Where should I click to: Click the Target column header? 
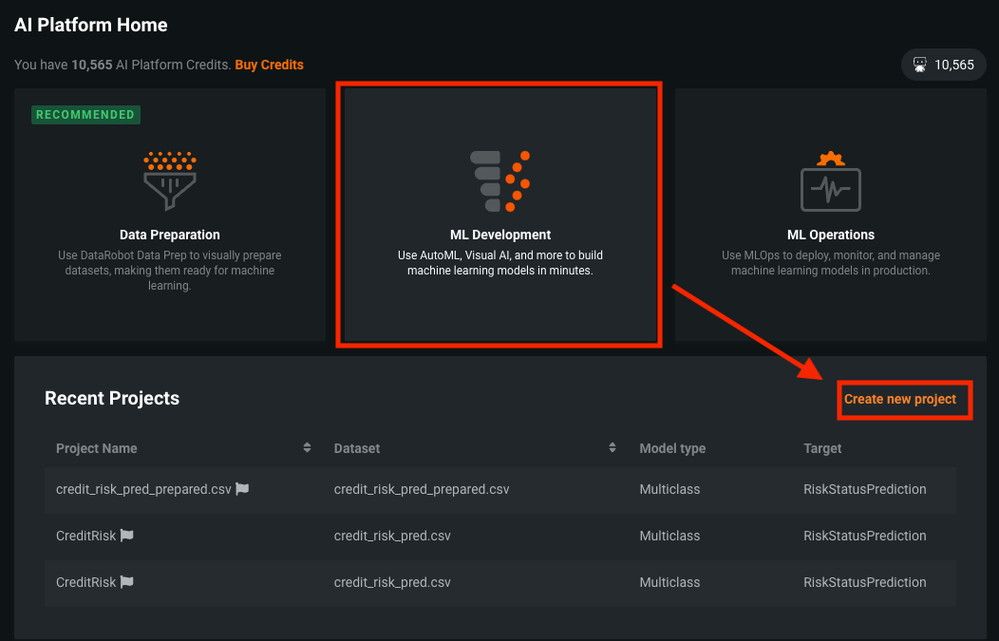click(x=822, y=449)
